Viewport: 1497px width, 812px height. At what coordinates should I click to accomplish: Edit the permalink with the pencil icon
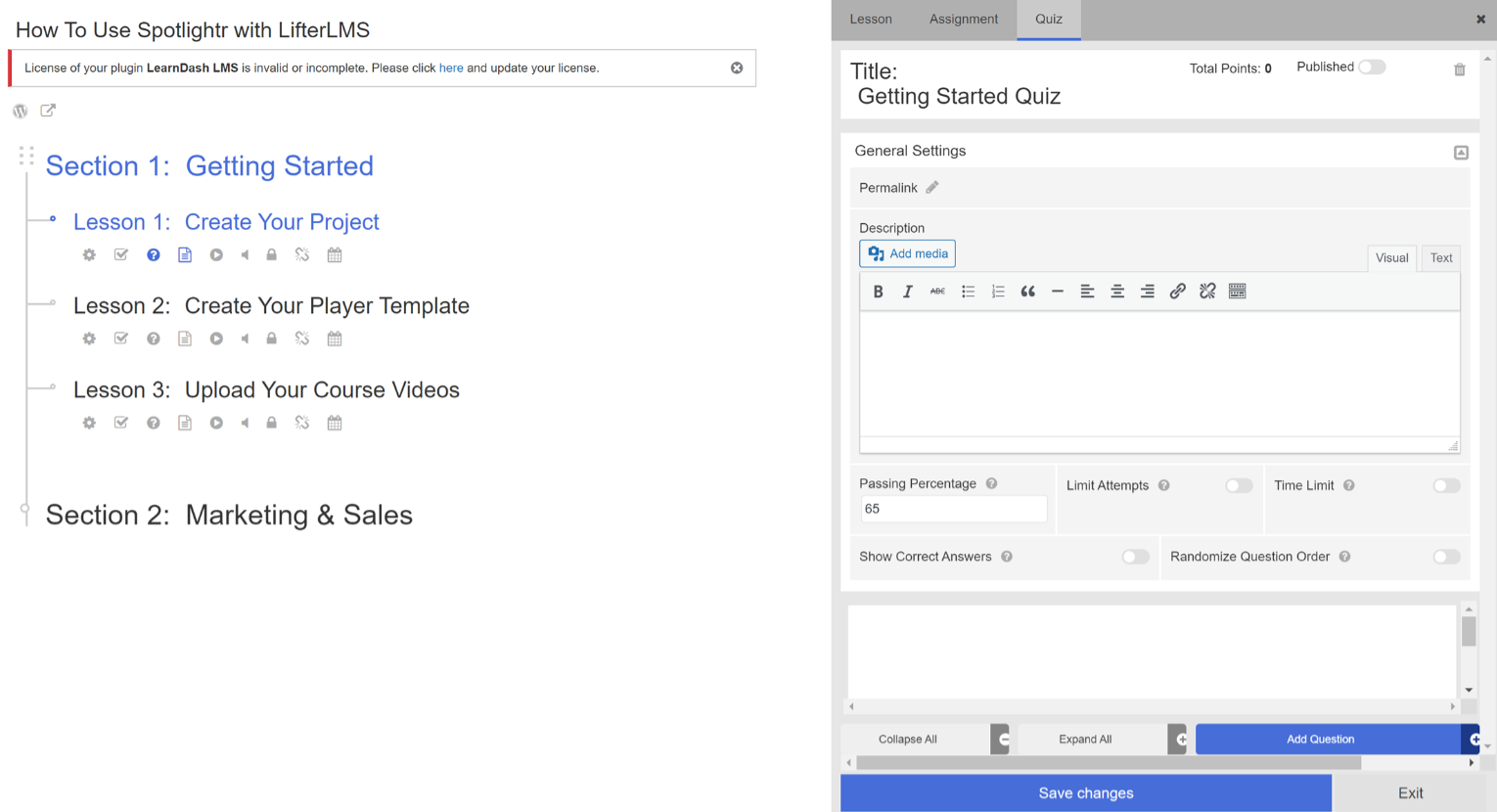coord(932,188)
